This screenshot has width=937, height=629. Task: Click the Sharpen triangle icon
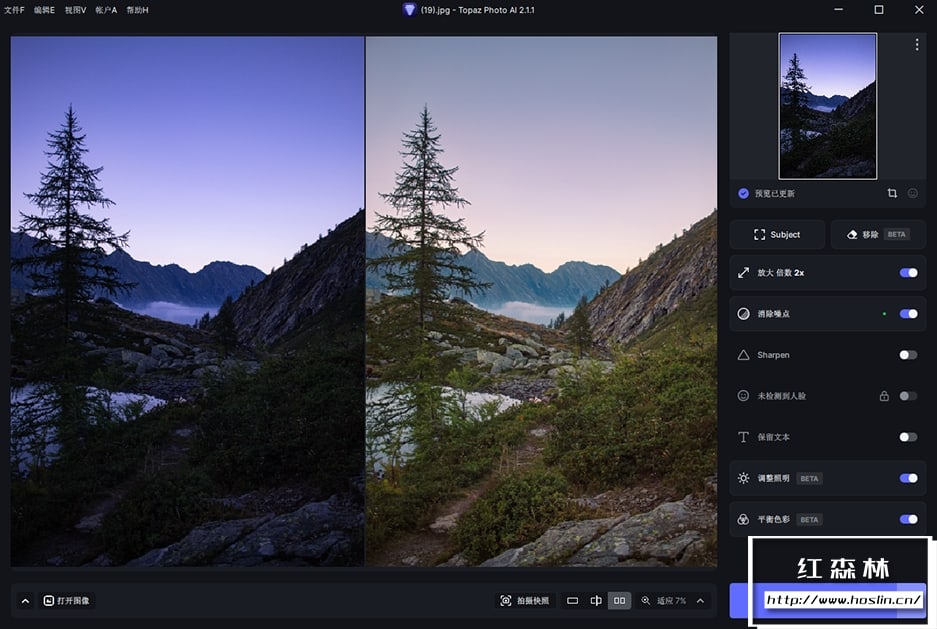[743, 355]
